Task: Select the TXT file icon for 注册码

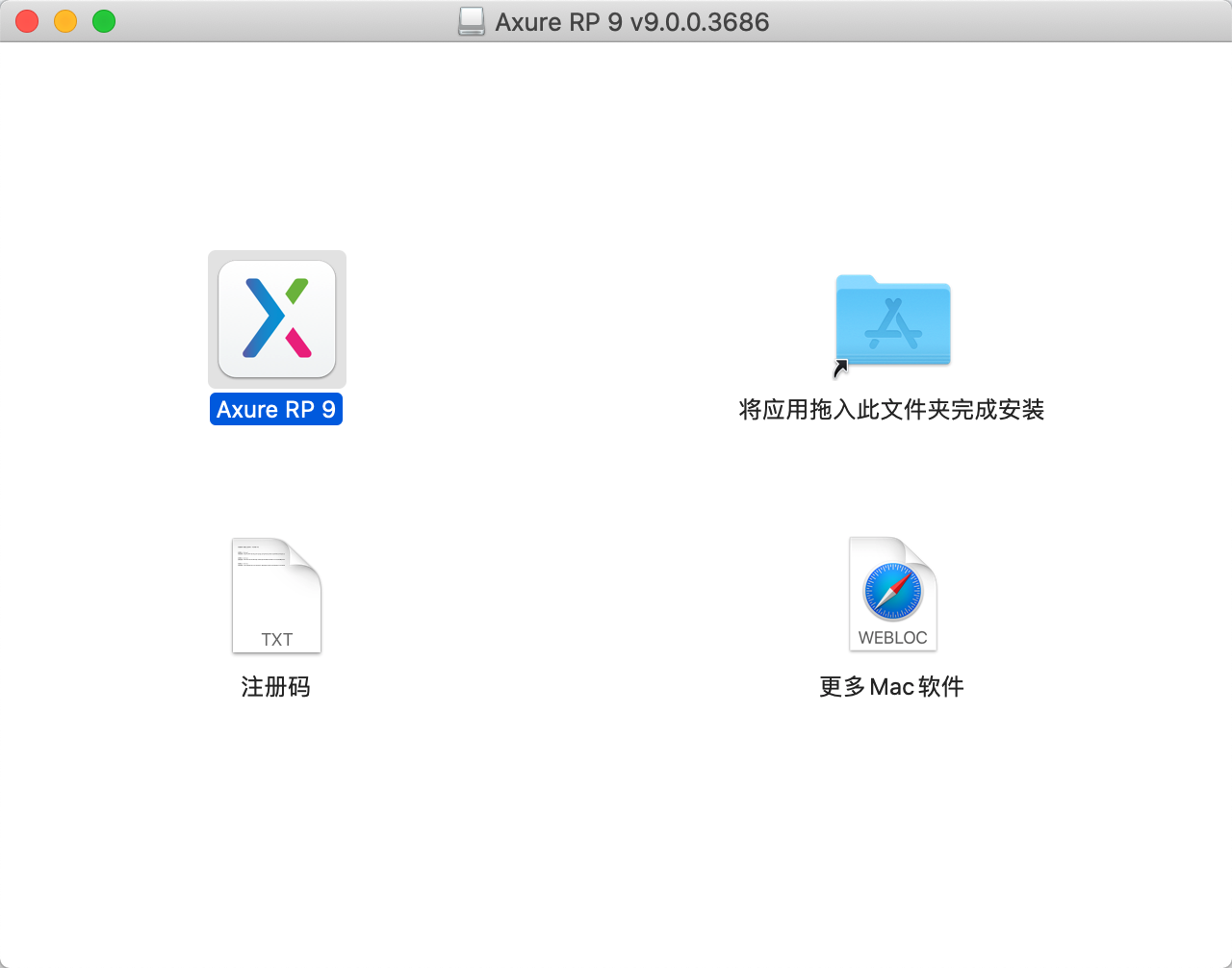Action: pyautogui.click(x=276, y=596)
